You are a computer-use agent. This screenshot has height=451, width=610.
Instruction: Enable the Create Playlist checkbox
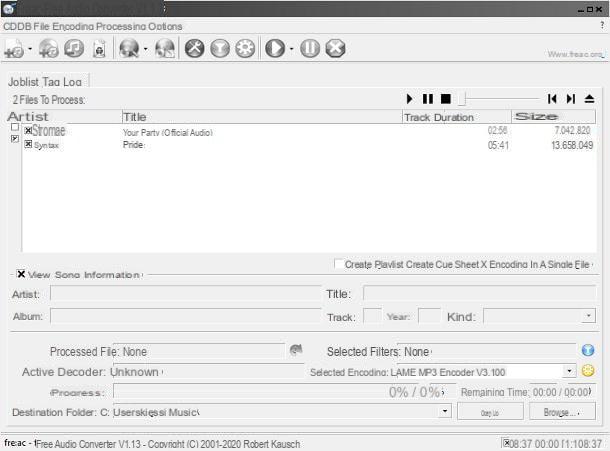(x=338, y=263)
